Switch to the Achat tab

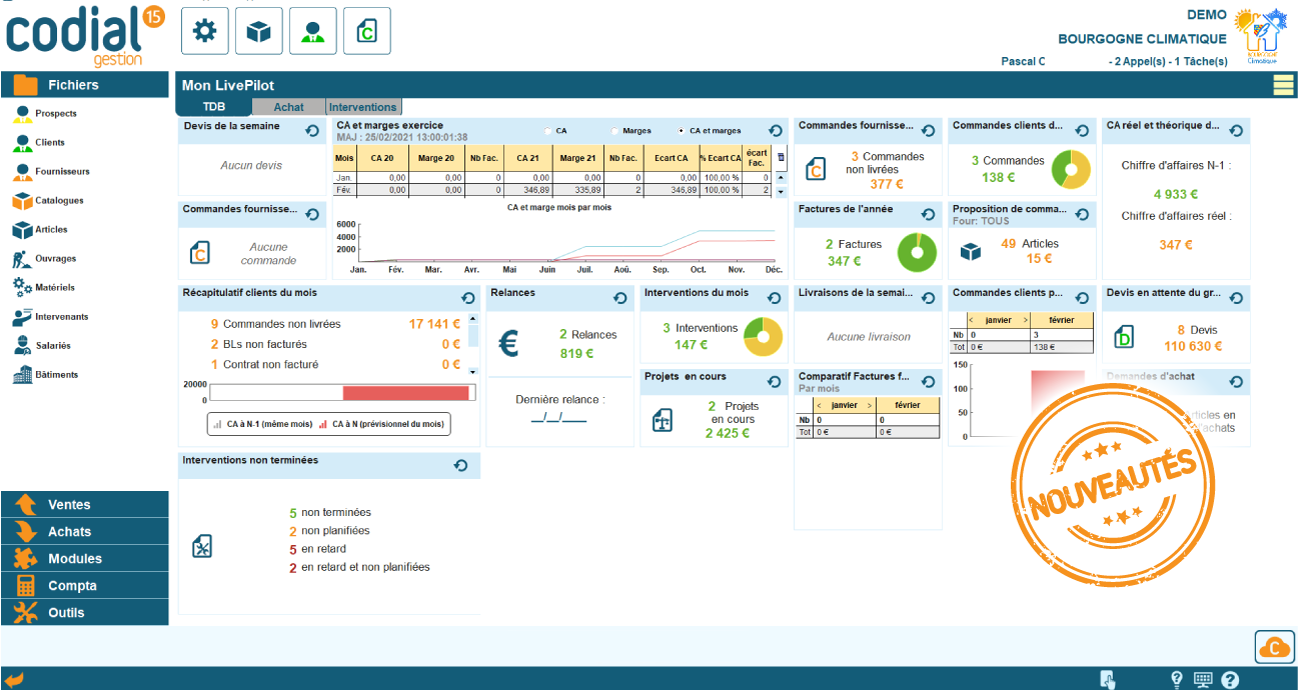click(x=289, y=107)
